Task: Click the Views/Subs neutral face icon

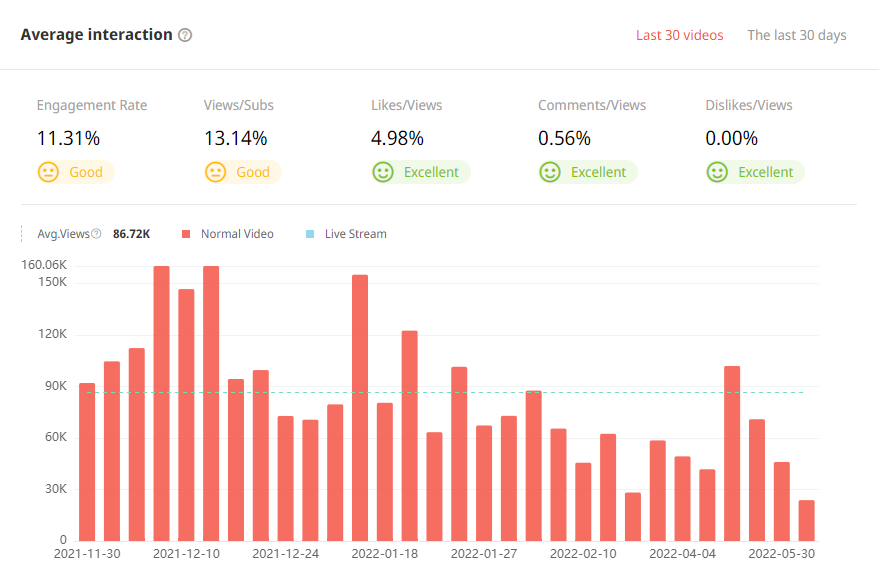Action: tap(215, 172)
